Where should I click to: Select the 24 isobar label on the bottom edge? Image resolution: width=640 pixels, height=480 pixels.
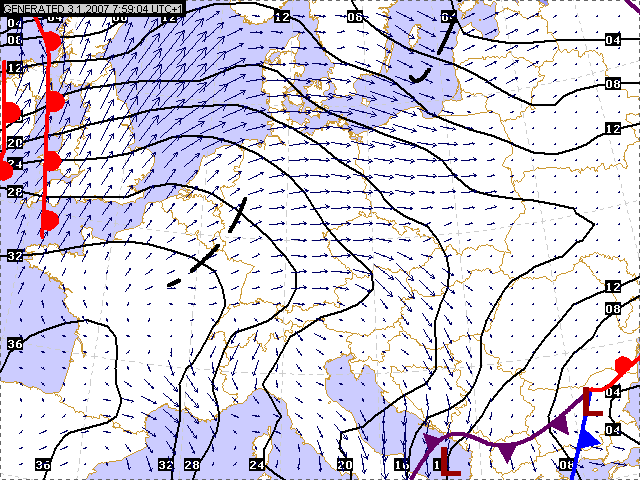point(257,465)
